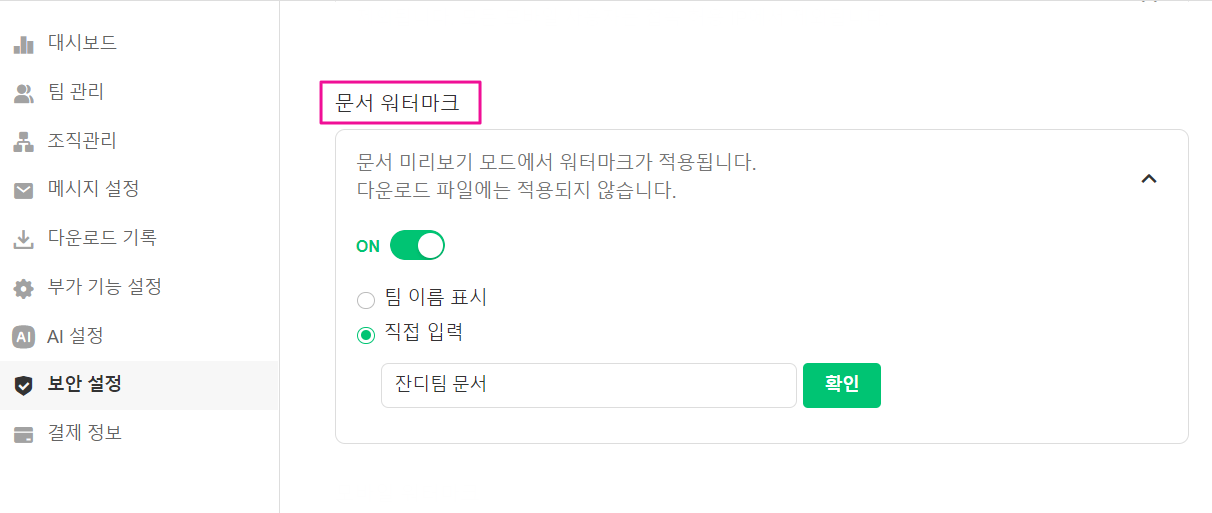Open the 메시지 설정 menu item
Viewport: 1212px width, 513px height.
93,189
